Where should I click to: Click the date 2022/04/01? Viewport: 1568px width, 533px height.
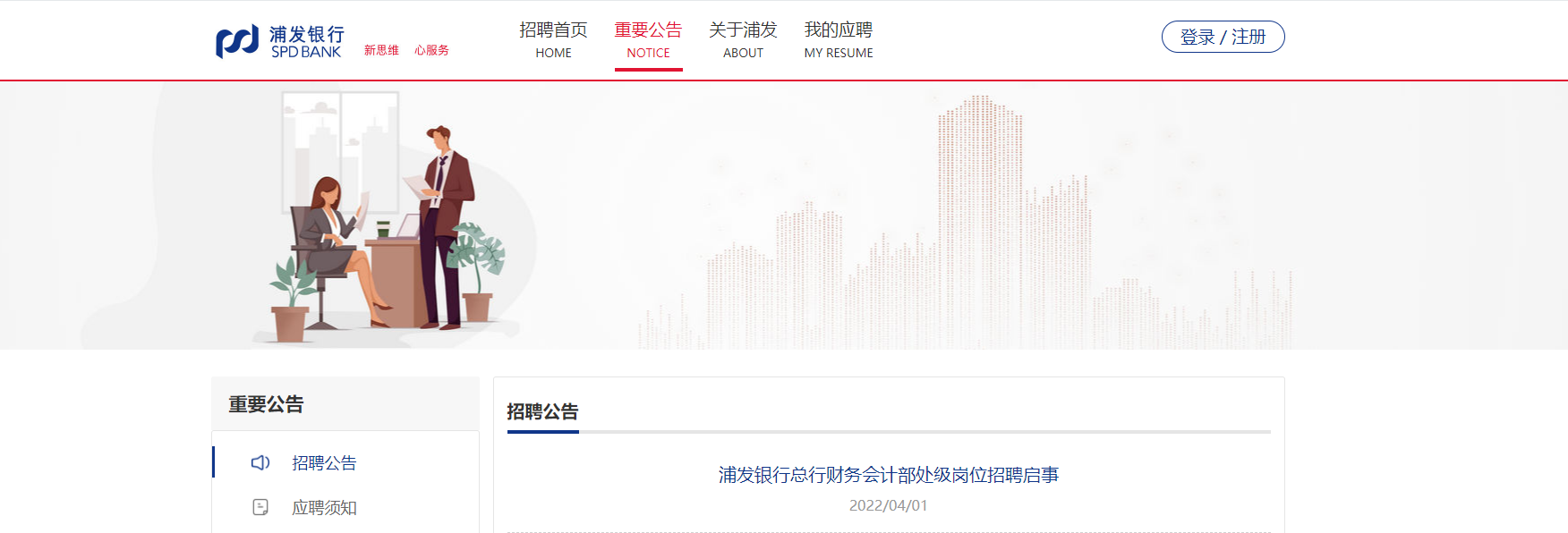[x=889, y=505]
